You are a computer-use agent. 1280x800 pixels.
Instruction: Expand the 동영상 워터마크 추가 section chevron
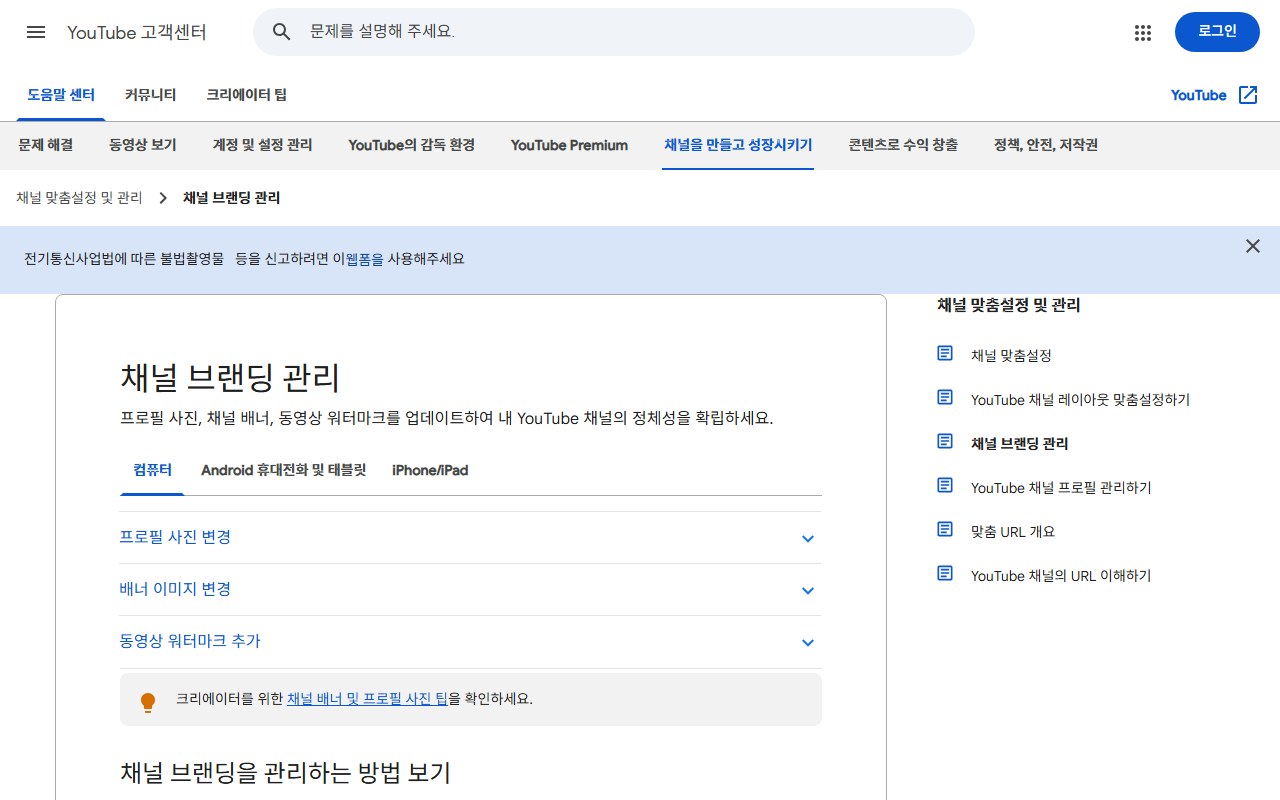(808, 643)
